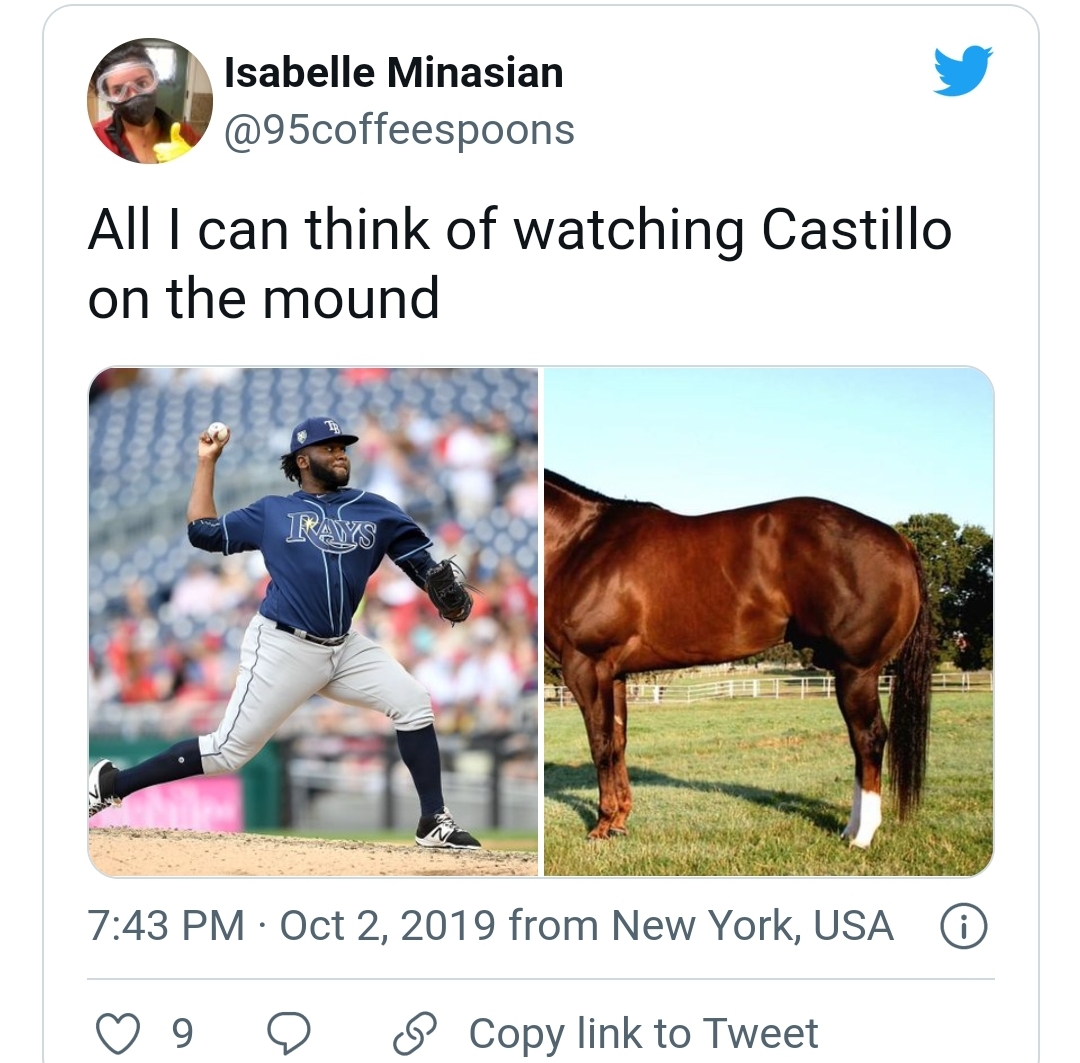
Task: Click the pitcher's black glove in photo
Action: click(450, 591)
